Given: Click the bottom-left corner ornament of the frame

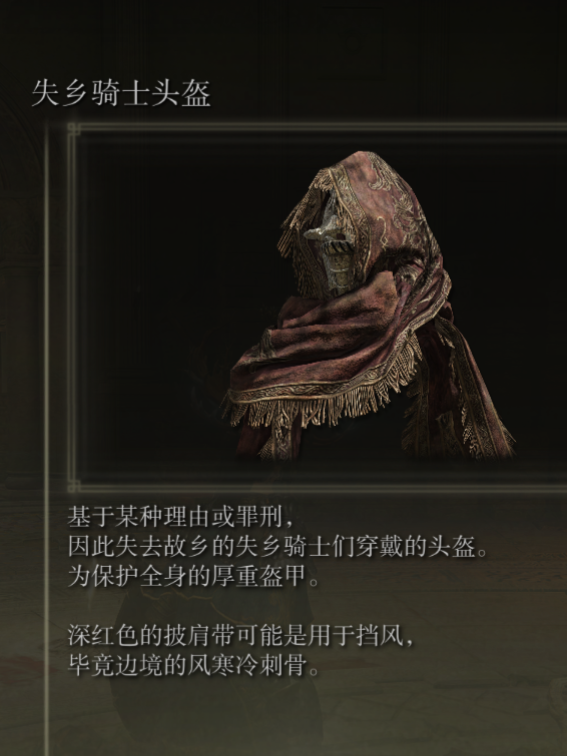Looking at the screenshot, I should pos(74,485).
